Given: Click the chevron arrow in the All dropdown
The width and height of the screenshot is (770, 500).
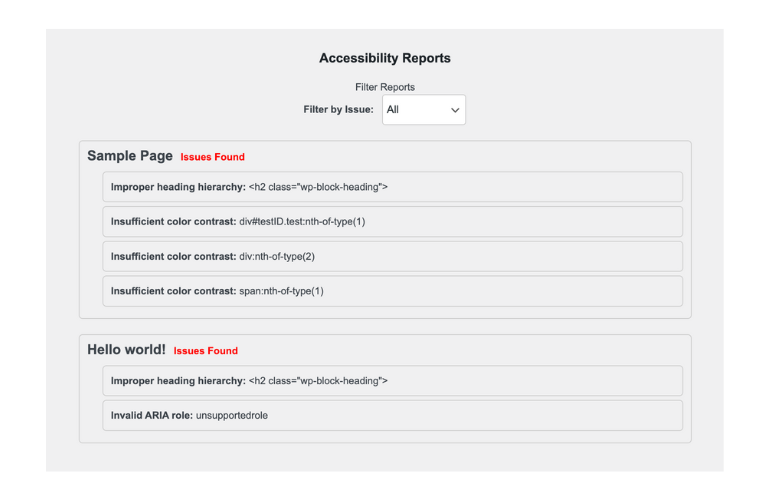Looking at the screenshot, I should 455,110.
